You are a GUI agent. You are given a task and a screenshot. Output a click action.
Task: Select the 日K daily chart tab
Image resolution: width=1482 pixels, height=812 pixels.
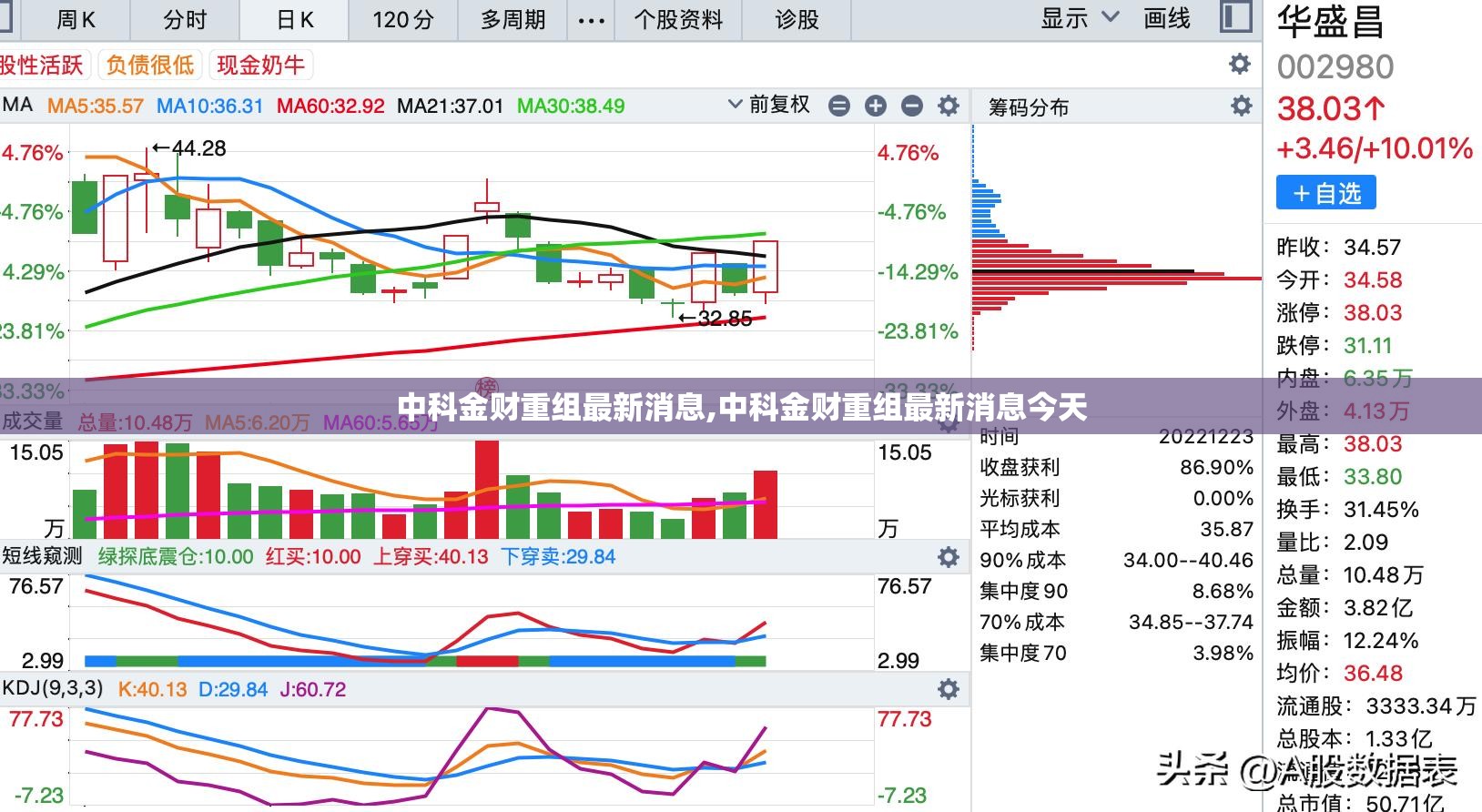click(x=295, y=19)
